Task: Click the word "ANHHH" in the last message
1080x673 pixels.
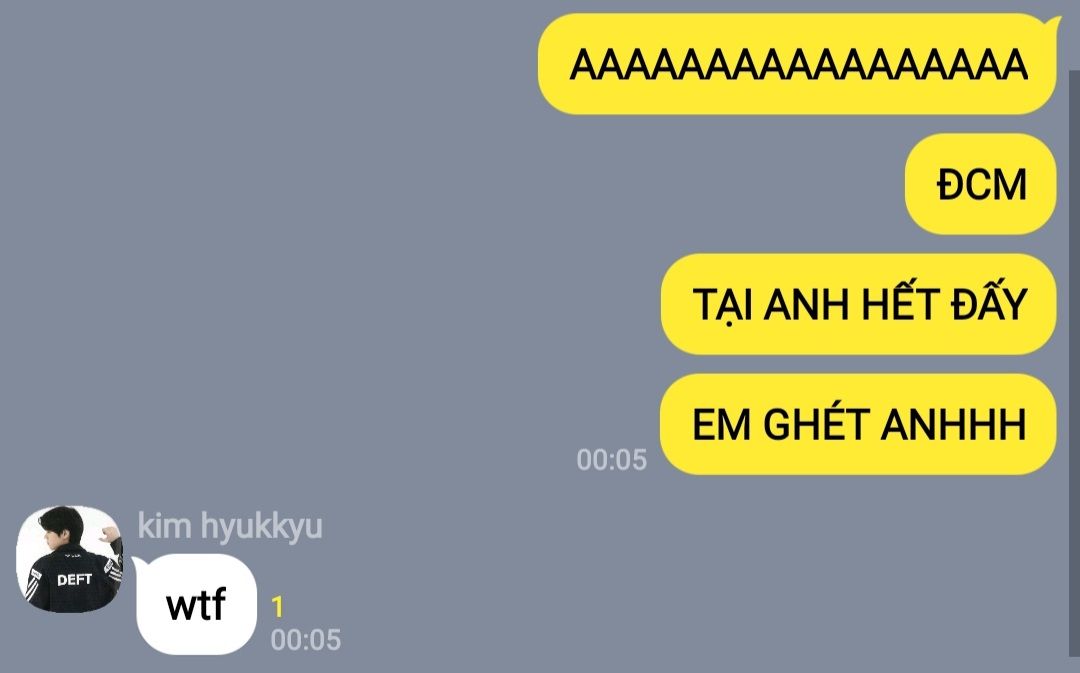Action: (x=954, y=424)
